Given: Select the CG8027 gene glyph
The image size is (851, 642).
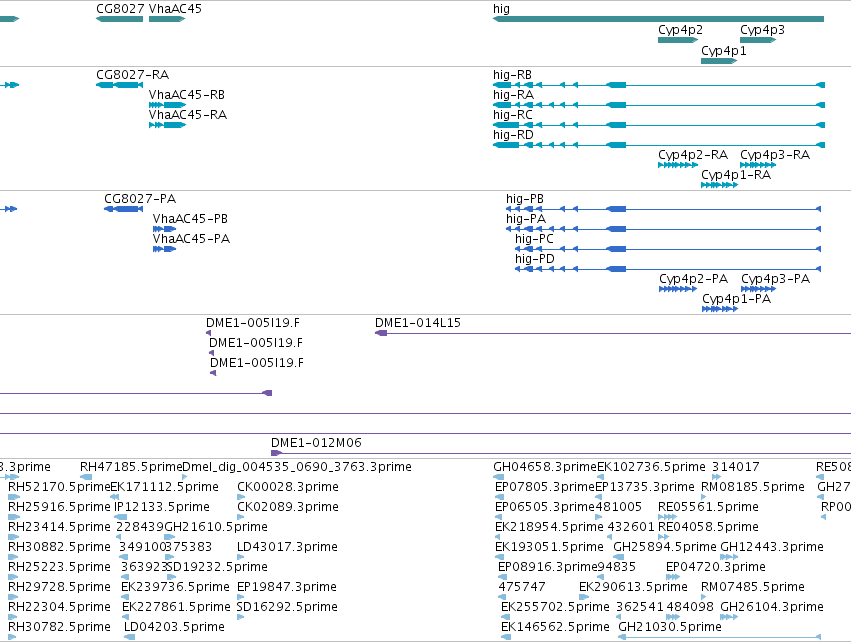Looking at the screenshot, I should (119, 19).
